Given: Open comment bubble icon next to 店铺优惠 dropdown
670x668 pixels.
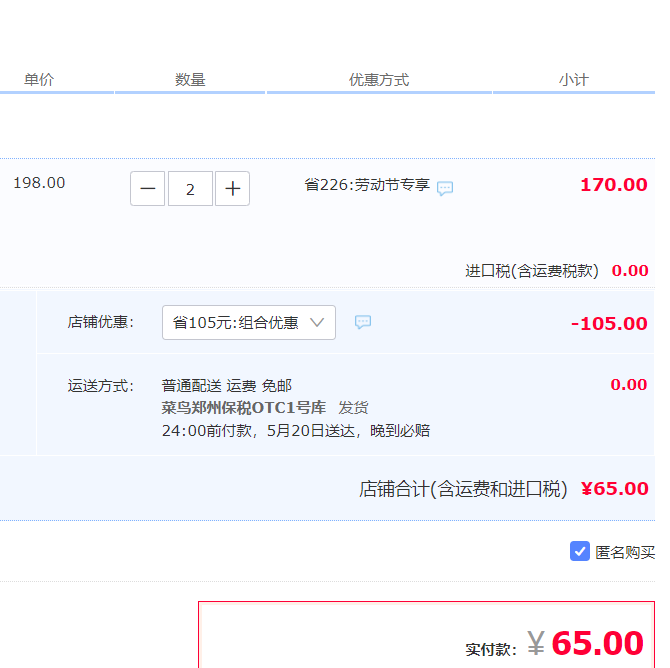Looking at the screenshot, I should [363, 322].
